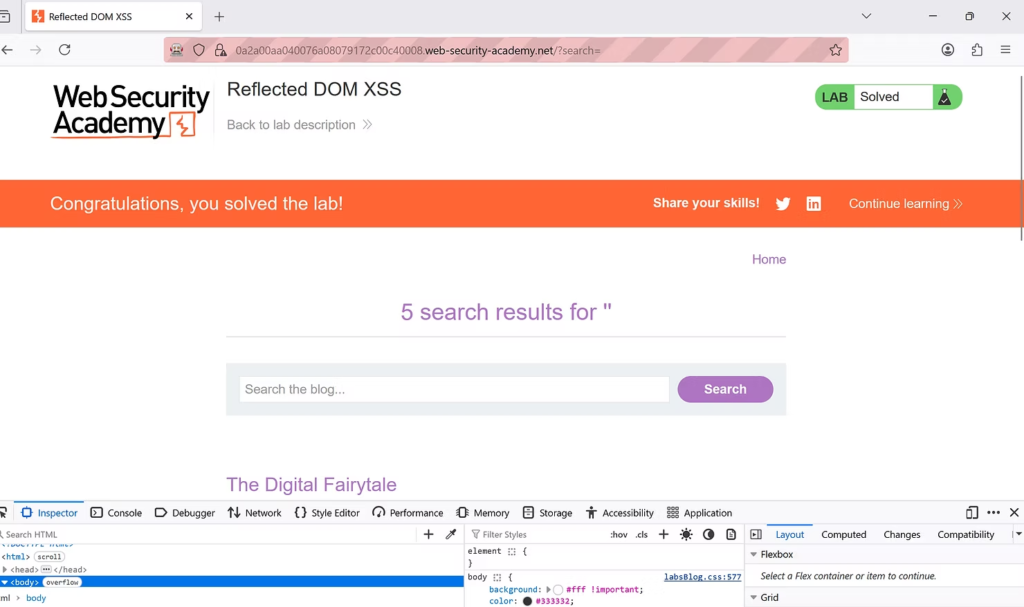Share on LinkedIn via icon

coord(813,204)
